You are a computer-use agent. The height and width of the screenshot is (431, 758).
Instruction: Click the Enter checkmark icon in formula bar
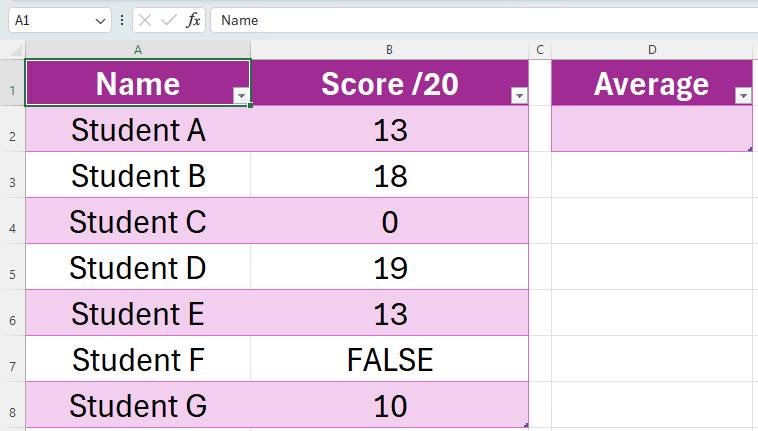[169, 20]
